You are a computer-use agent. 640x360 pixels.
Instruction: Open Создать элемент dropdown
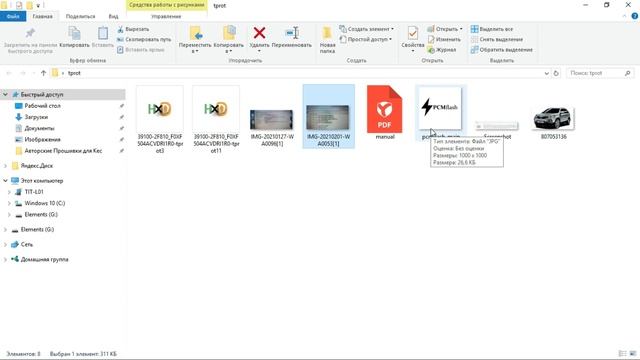(367, 29)
